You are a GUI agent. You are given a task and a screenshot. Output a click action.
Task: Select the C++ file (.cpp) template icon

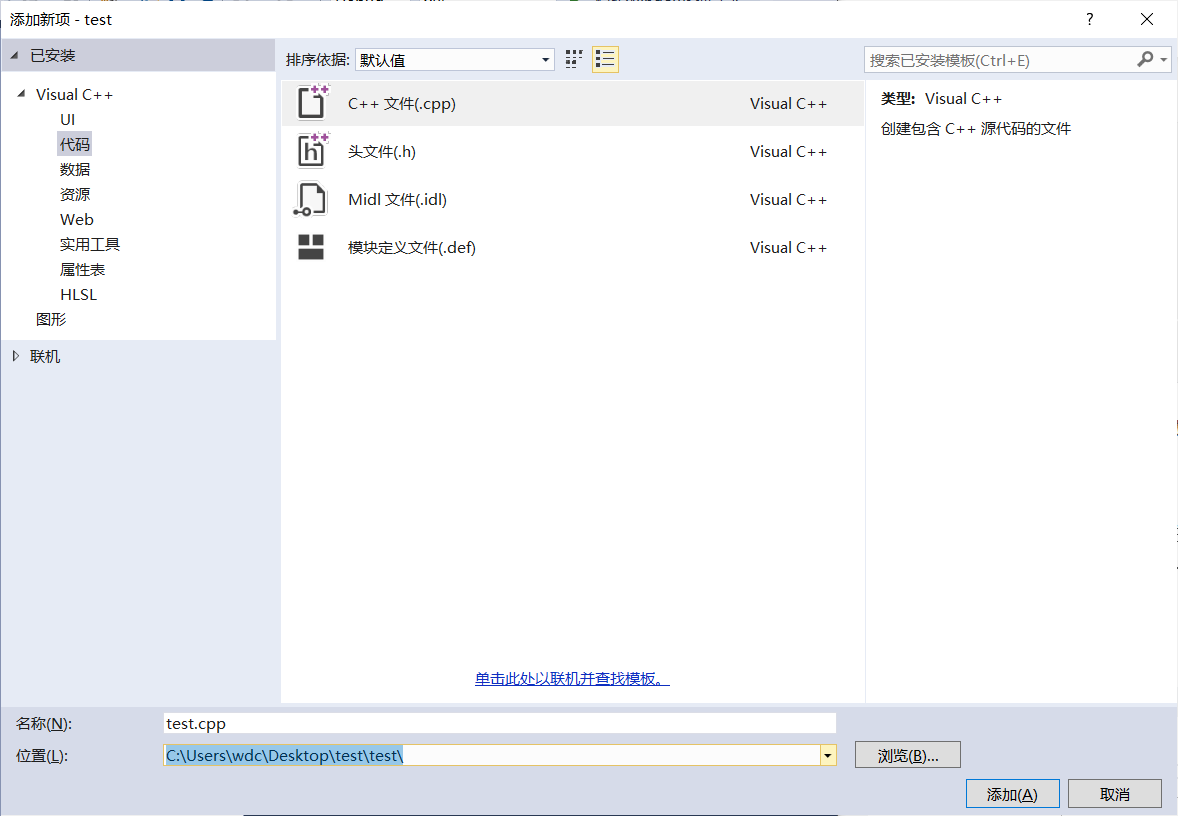tap(312, 103)
